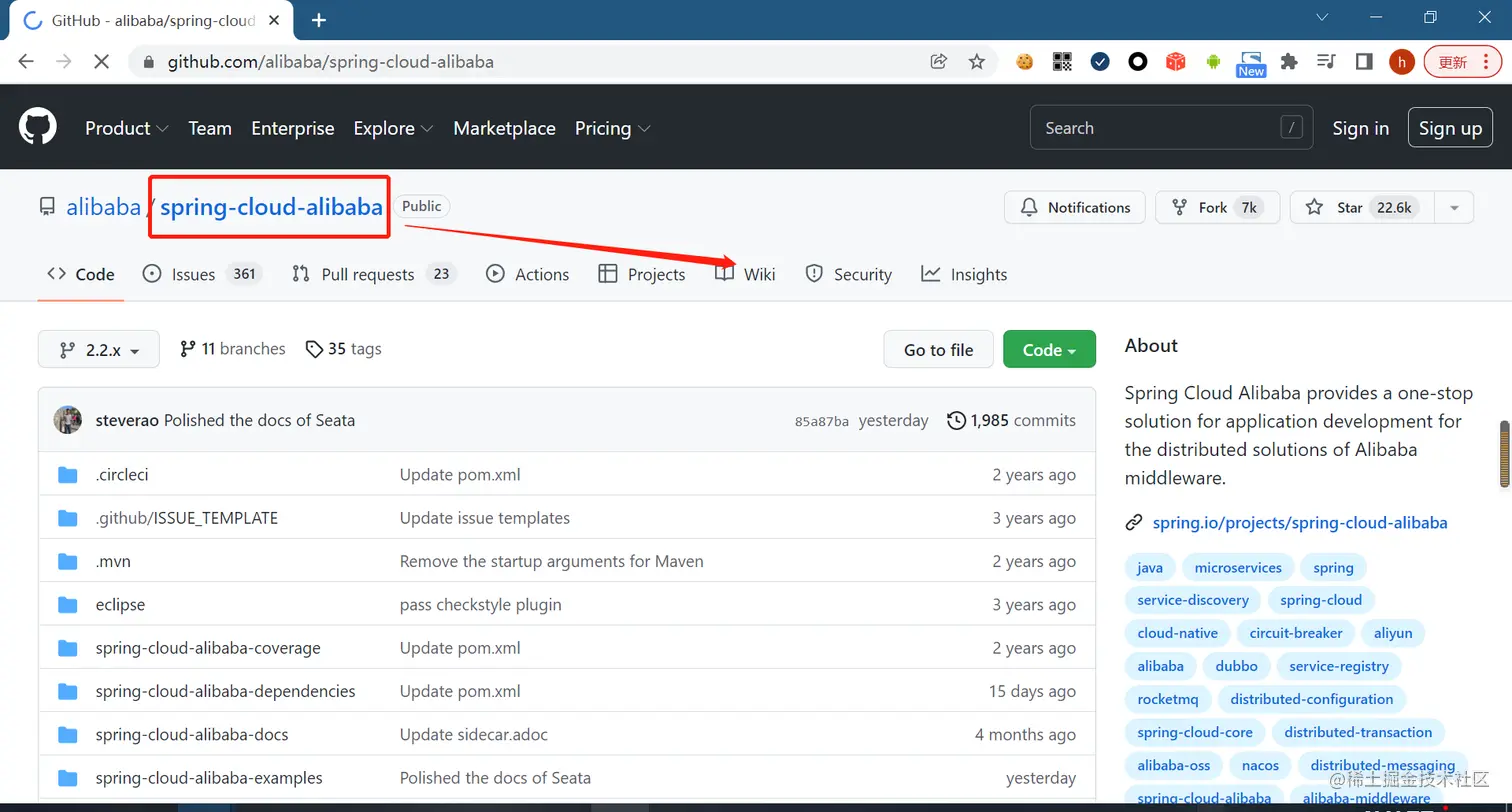Click the user profile avatar 'h'

(x=1402, y=62)
